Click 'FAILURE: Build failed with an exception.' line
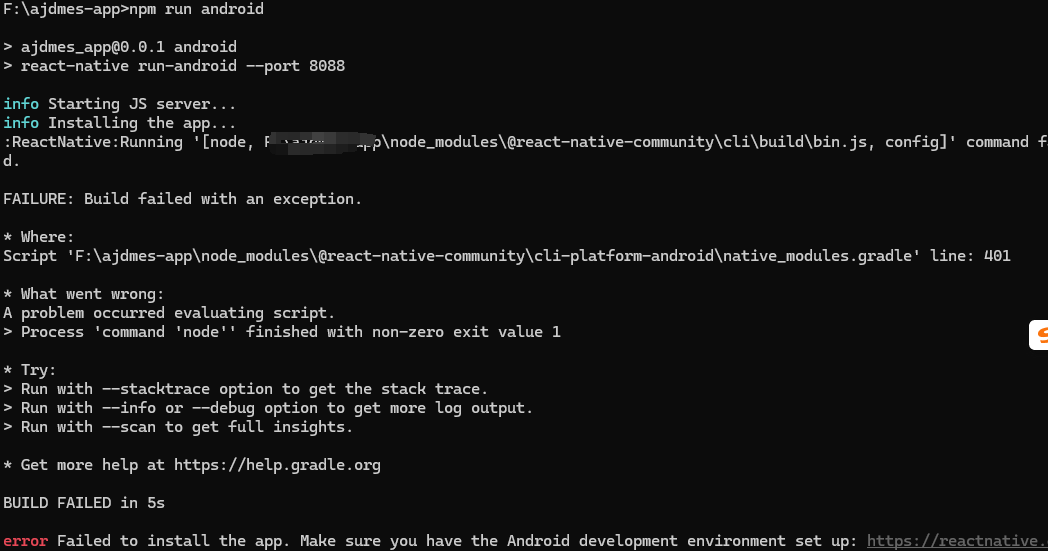This screenshot has height=551, width=1048. coord(182,199)
